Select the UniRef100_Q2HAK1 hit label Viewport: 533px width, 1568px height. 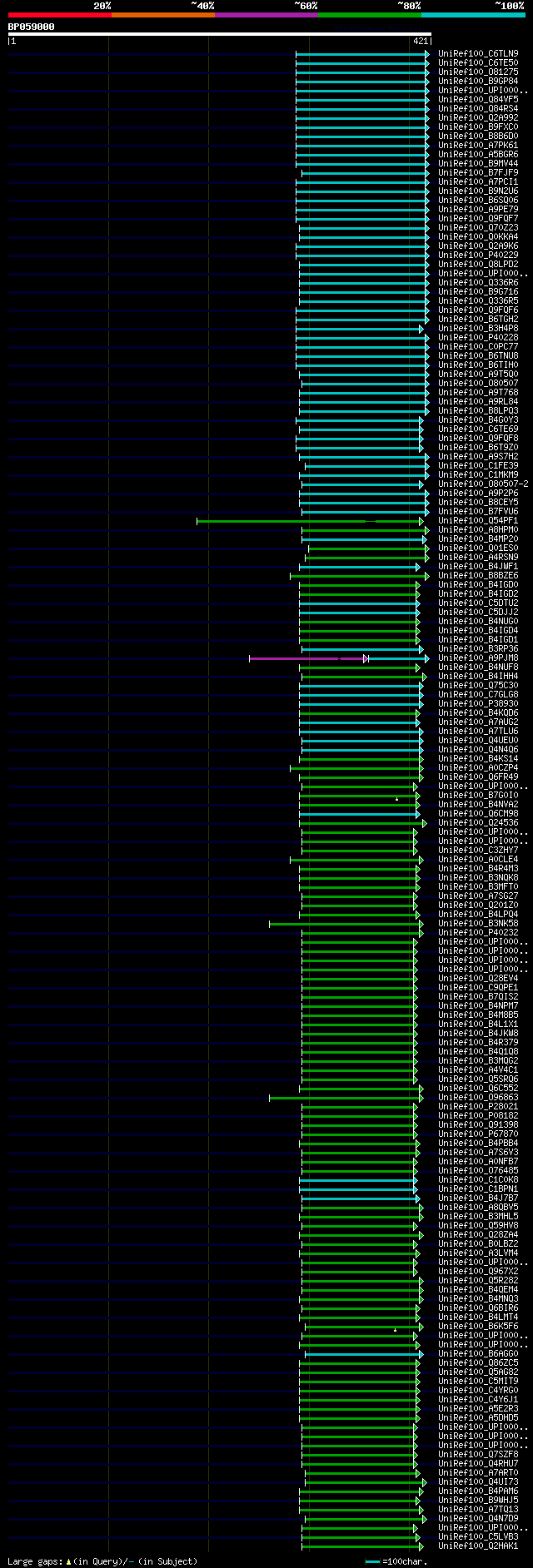tap(478, 1546)
